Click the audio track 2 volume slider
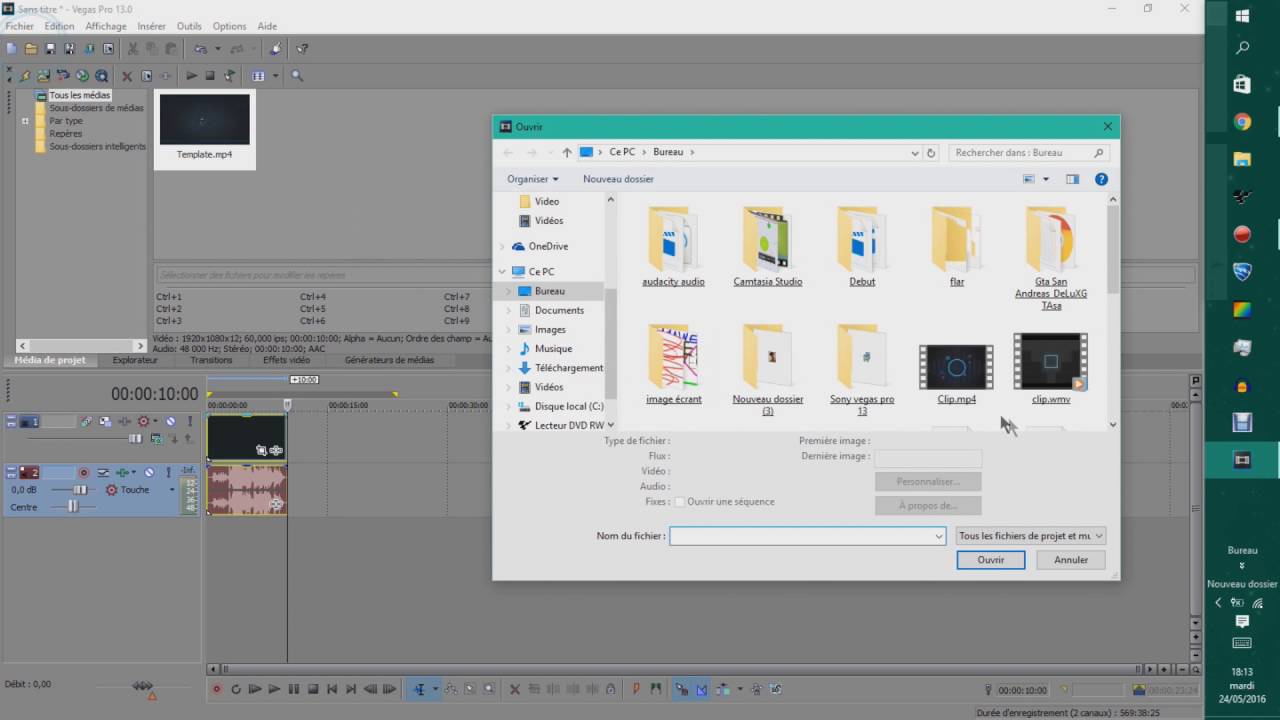 click(x=80, y=490)
